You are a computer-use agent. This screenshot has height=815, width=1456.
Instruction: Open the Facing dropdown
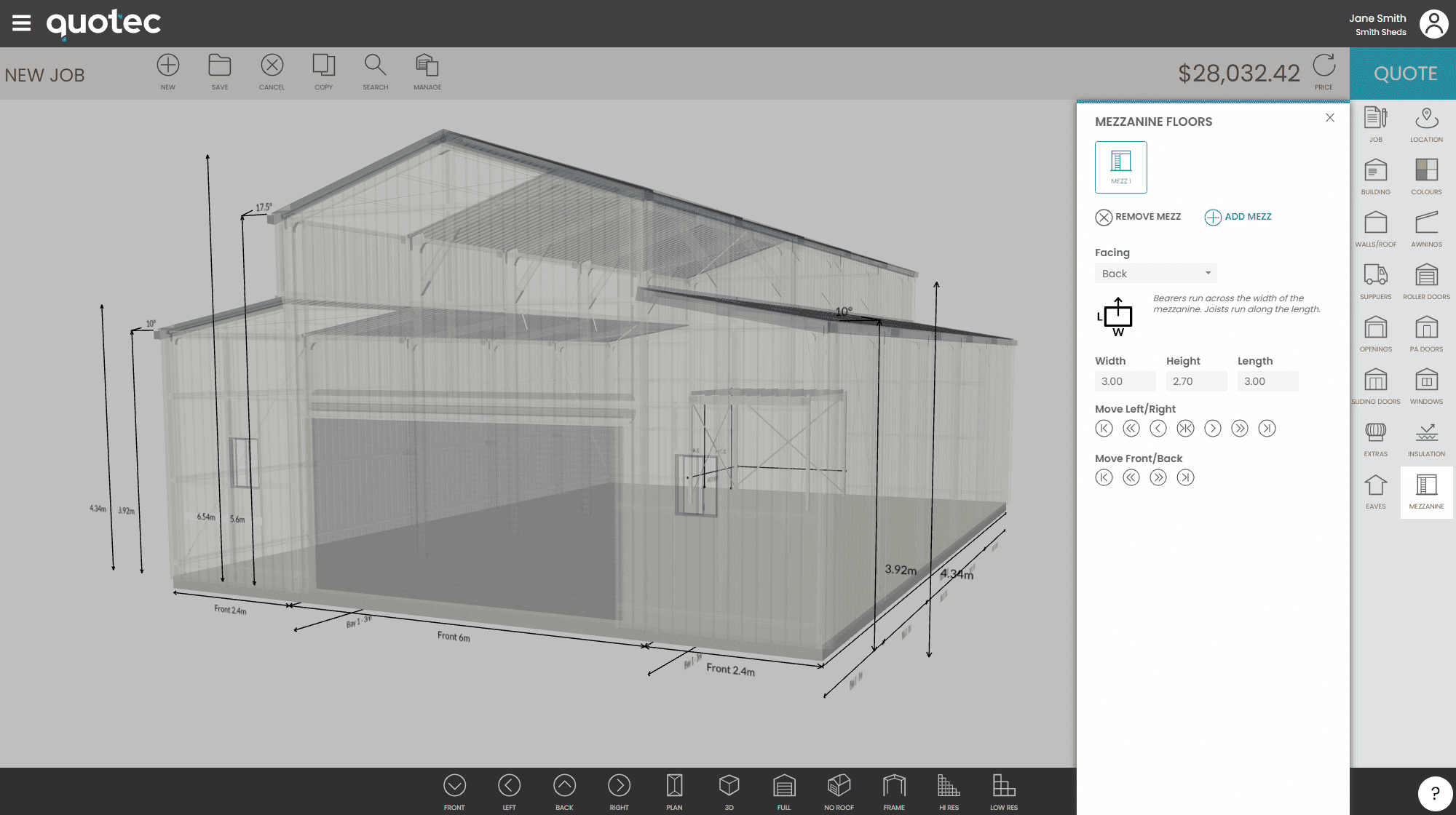1155,273
